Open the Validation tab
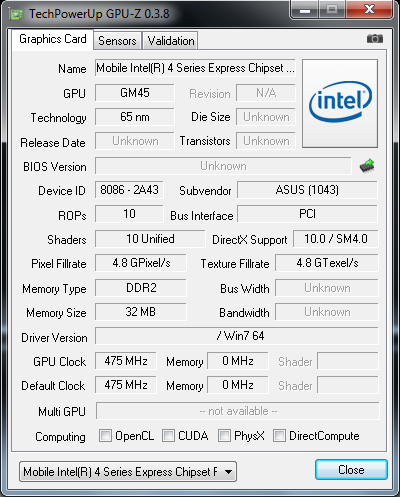This screenshot has height=497, width=400. click(x=171, y=41)
